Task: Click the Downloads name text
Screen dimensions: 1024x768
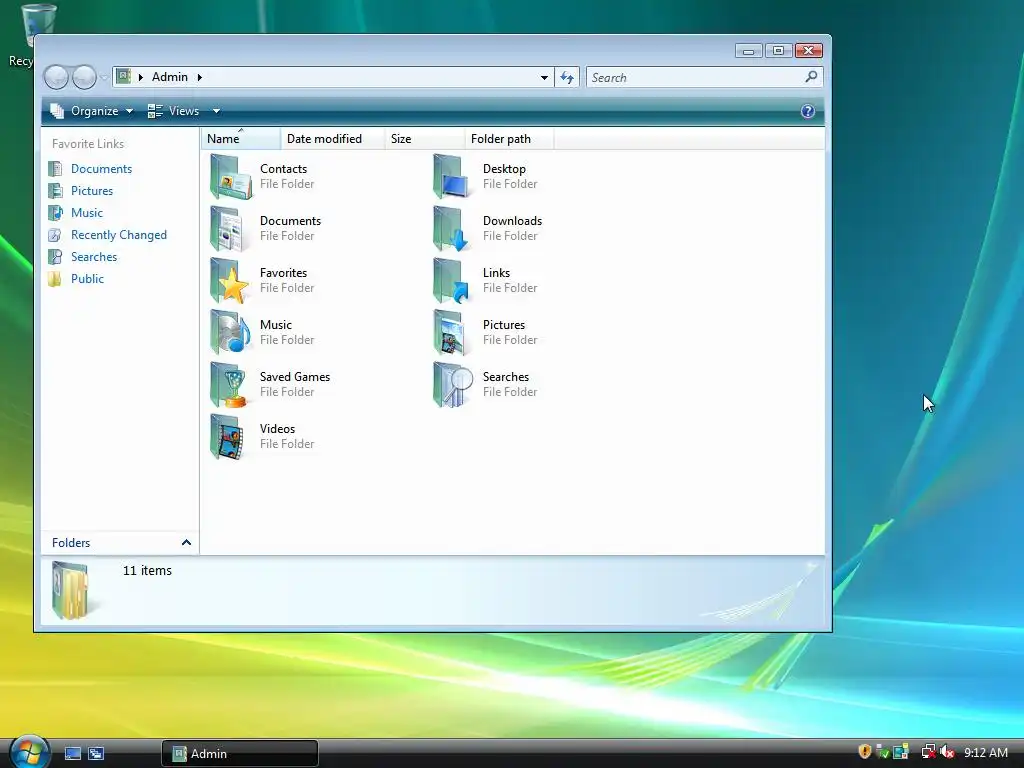Action: coord(512,221)
